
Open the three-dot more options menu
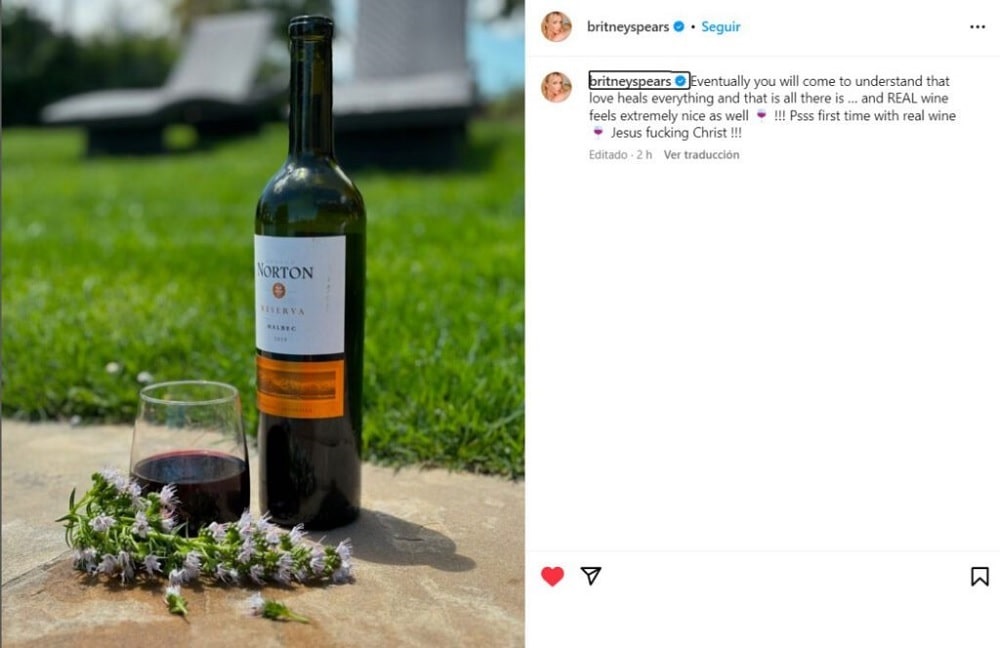point(977,27)
